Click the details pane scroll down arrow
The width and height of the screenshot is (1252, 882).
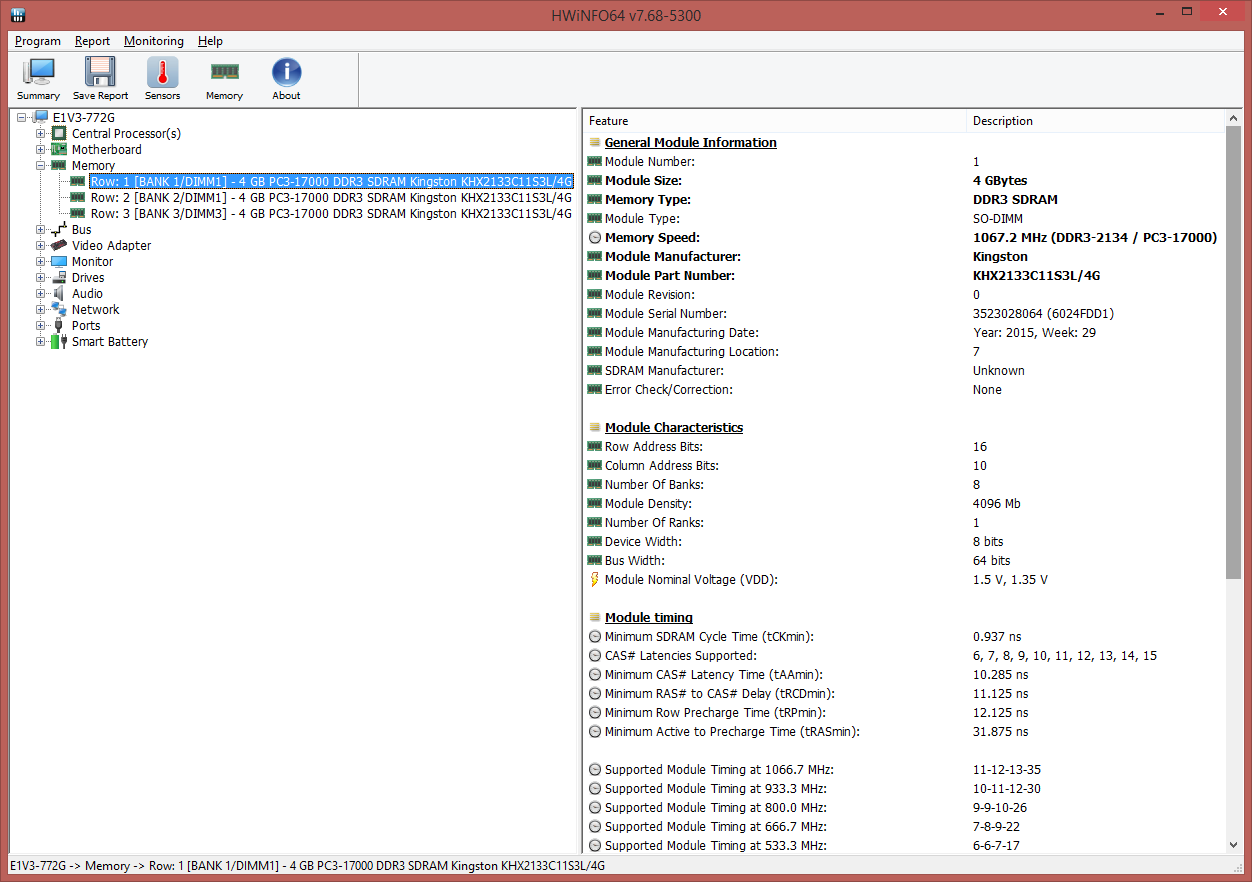[x=1233, y=844]
